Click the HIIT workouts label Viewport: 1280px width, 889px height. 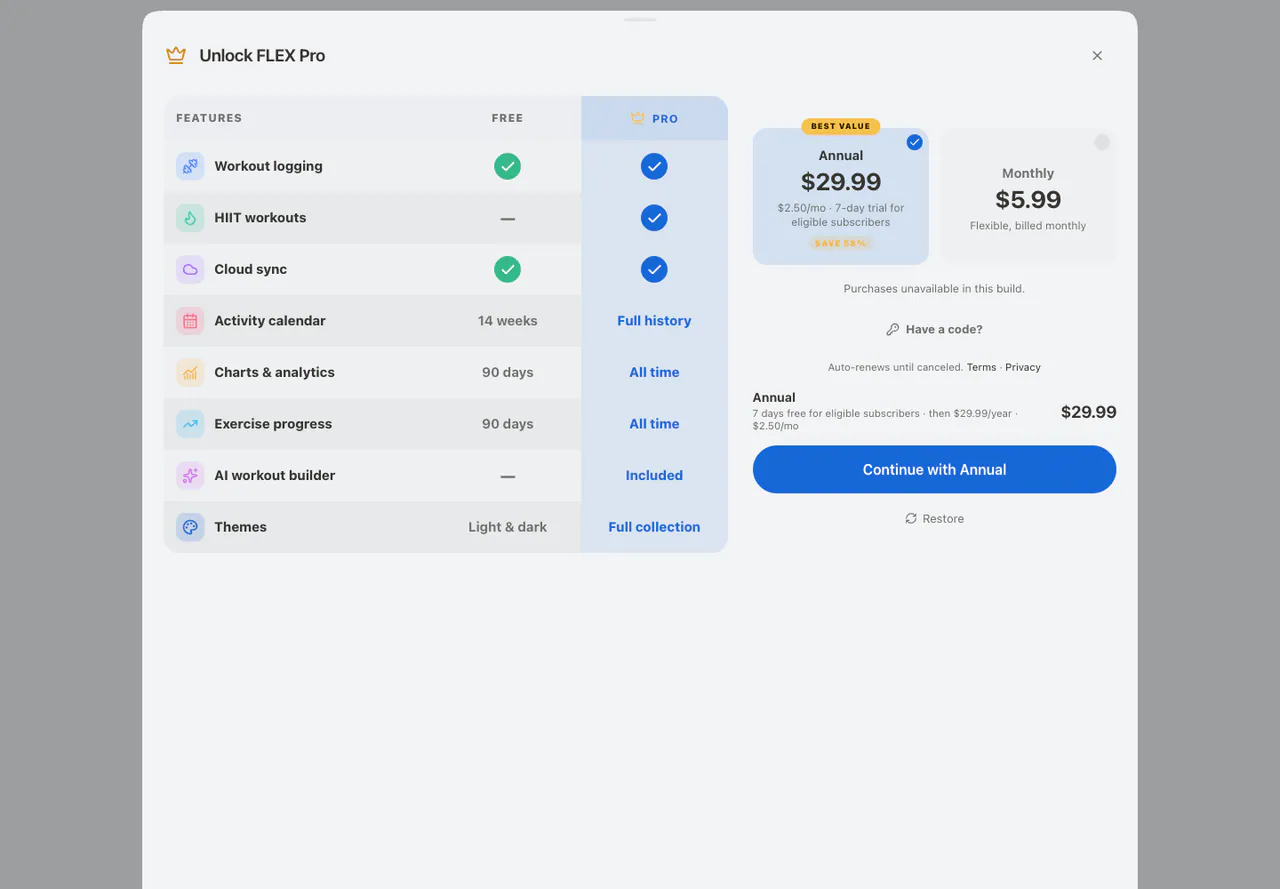260,218
